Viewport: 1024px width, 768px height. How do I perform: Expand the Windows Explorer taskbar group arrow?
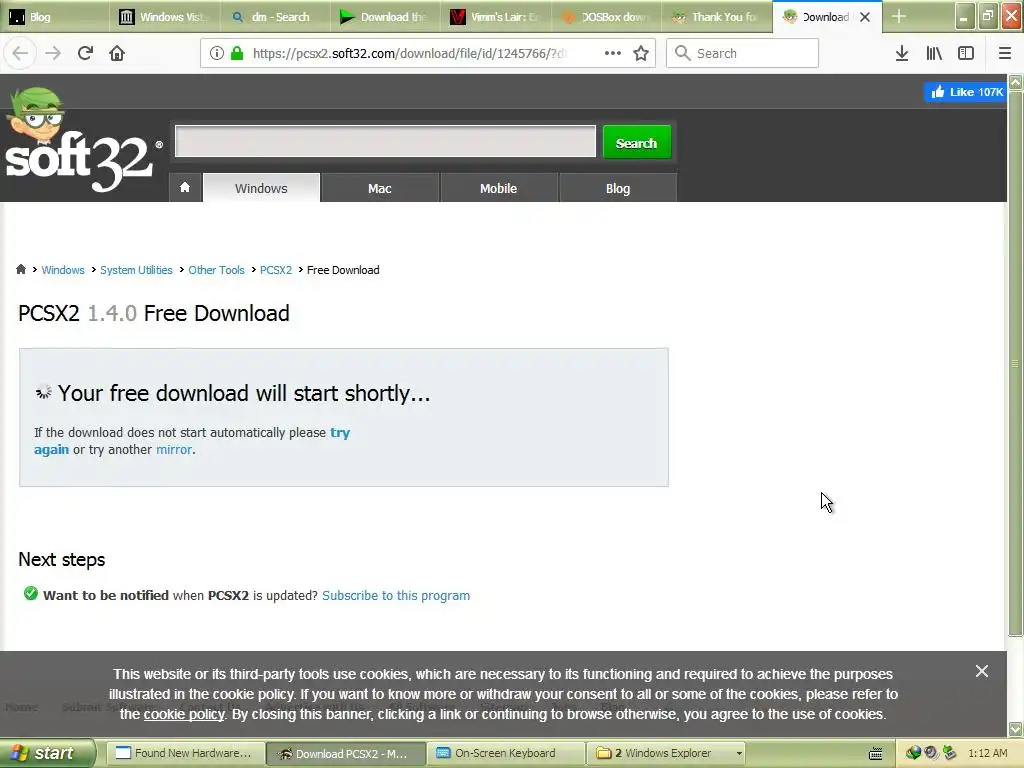[x=739, y=754]
